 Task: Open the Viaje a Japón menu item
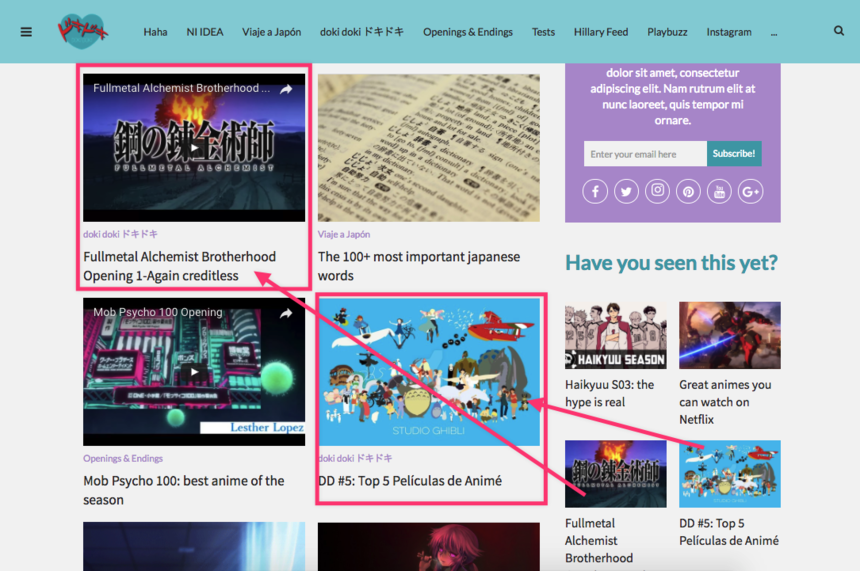click(x=271, y=32)
